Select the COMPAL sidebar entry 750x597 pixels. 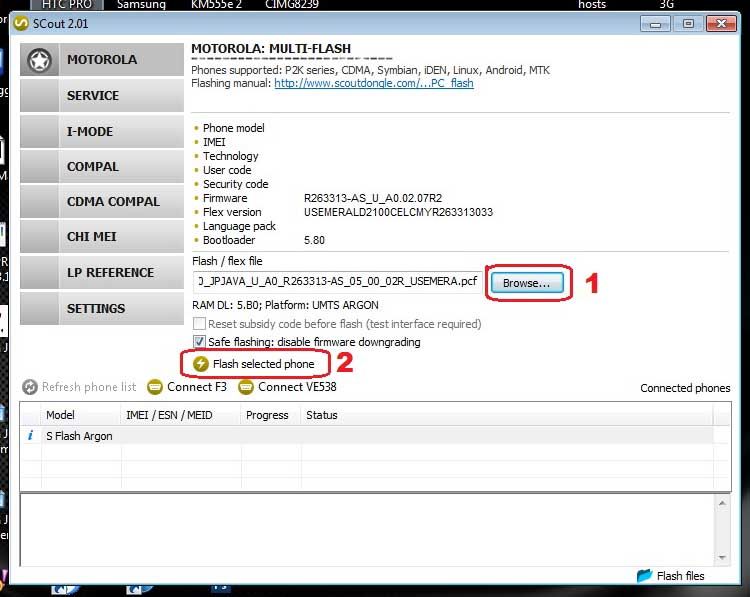click(x=102, y=166)
